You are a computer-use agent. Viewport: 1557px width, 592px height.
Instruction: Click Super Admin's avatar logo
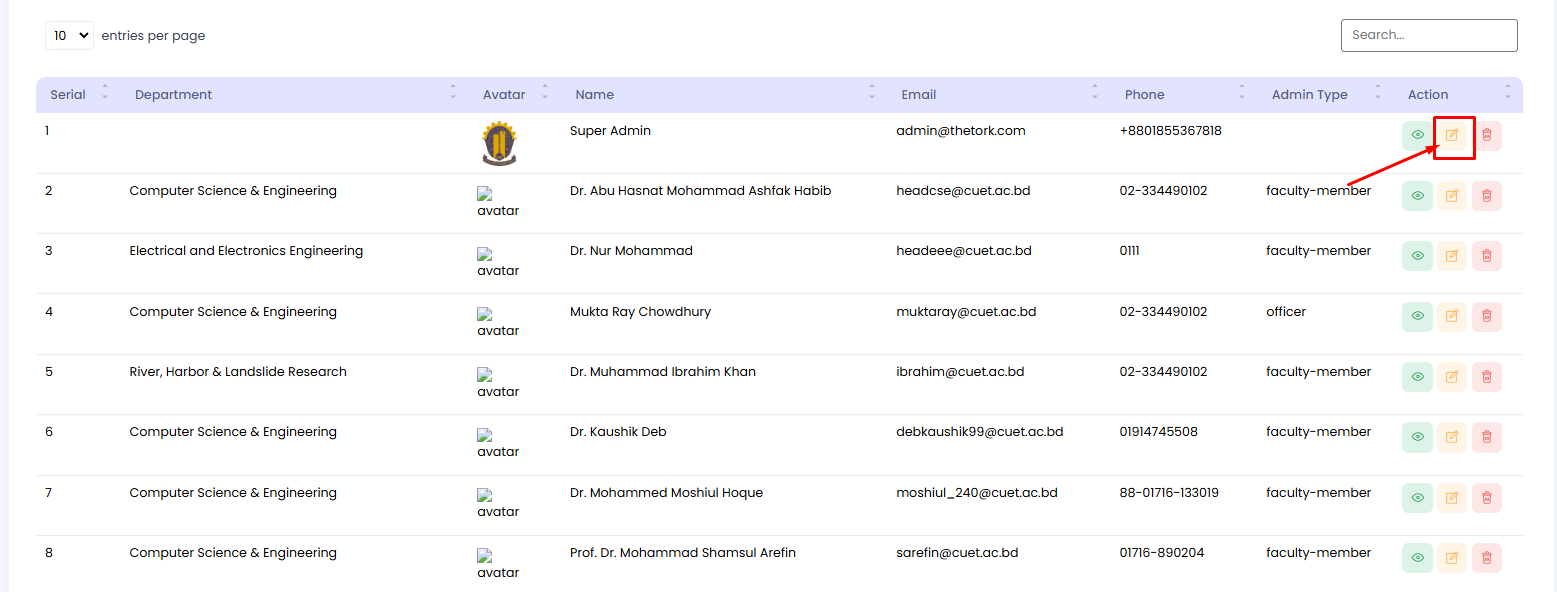coord(498,143)
